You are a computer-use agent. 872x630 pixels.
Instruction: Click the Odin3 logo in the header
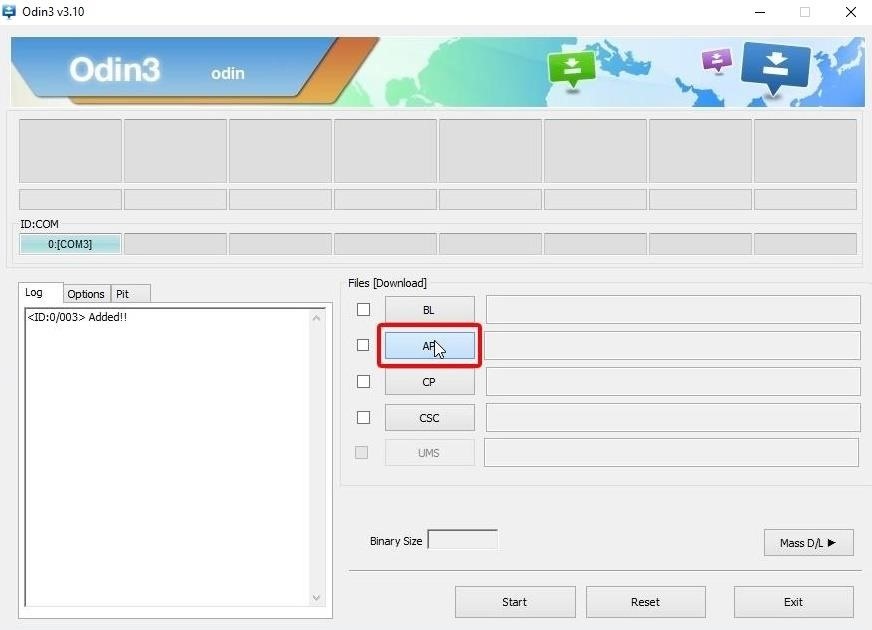click(x=114, y=70)
